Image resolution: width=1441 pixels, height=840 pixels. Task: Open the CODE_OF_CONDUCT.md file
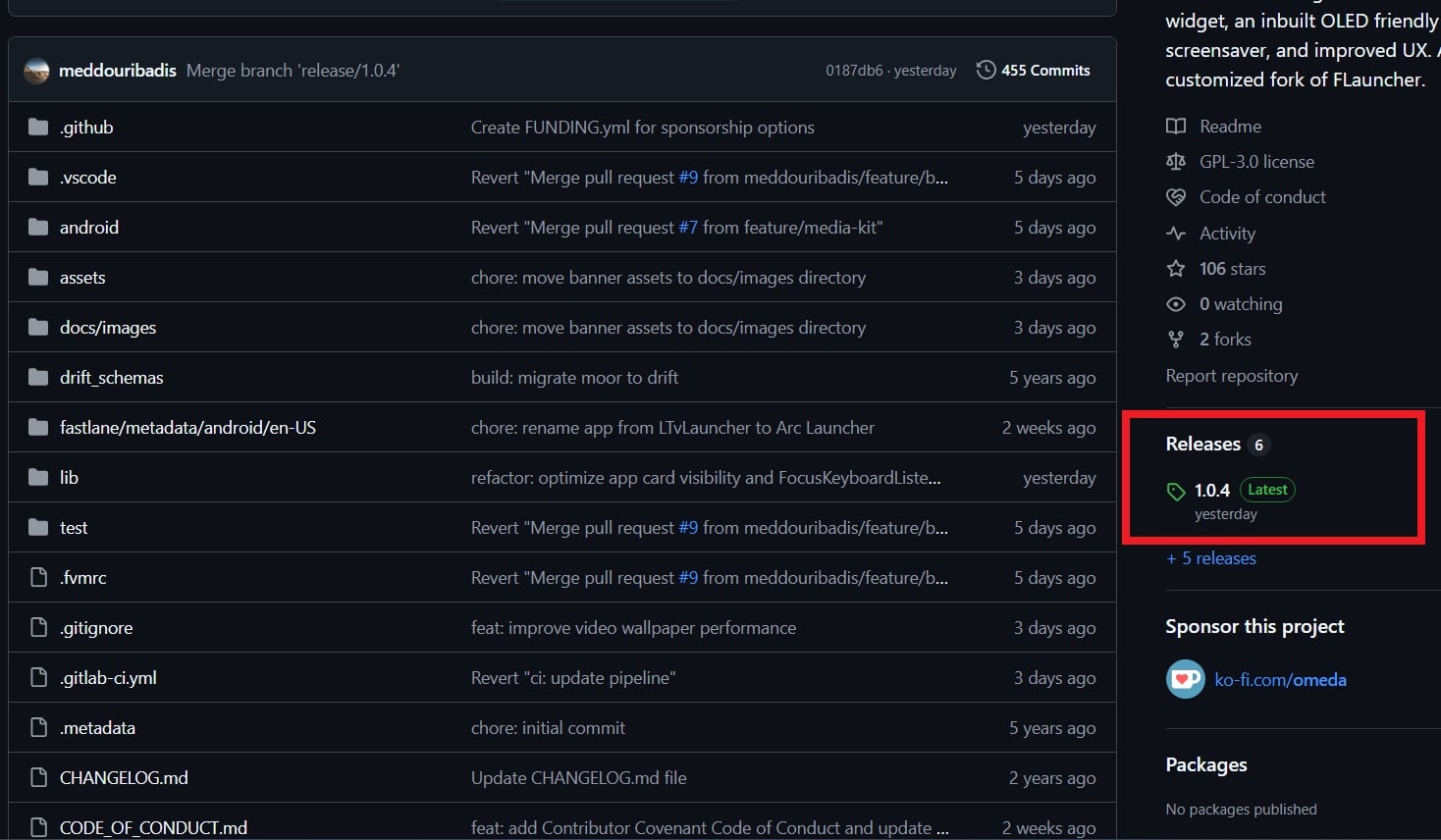(153, 828)
